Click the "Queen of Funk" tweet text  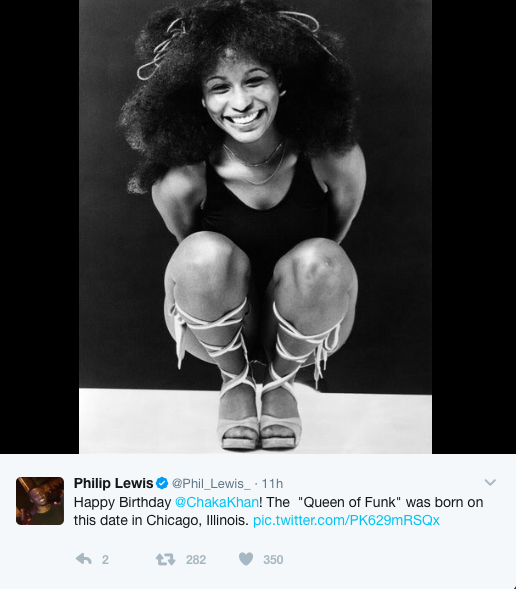click(350, 502)
